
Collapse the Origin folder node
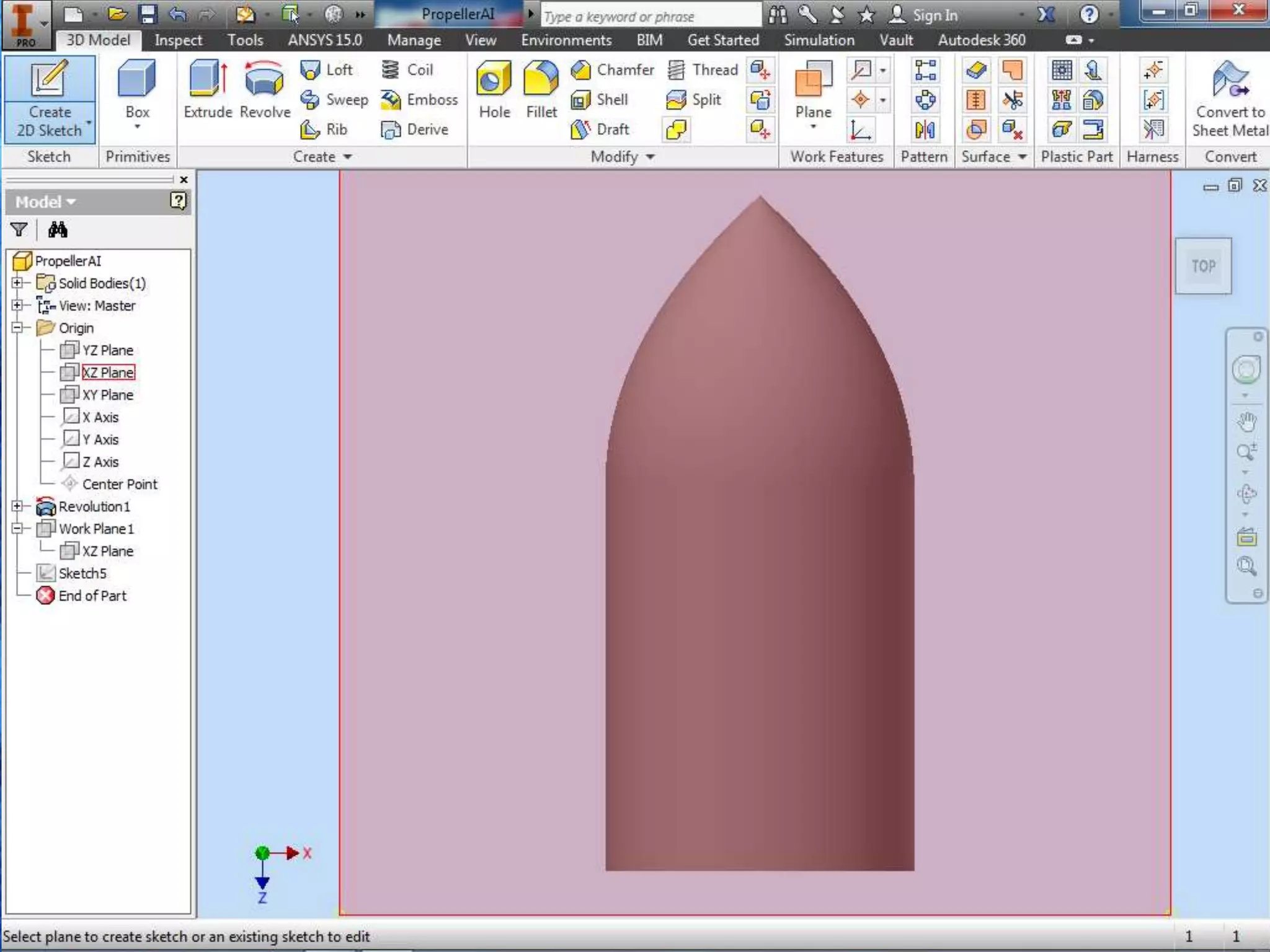pos(17,328)
